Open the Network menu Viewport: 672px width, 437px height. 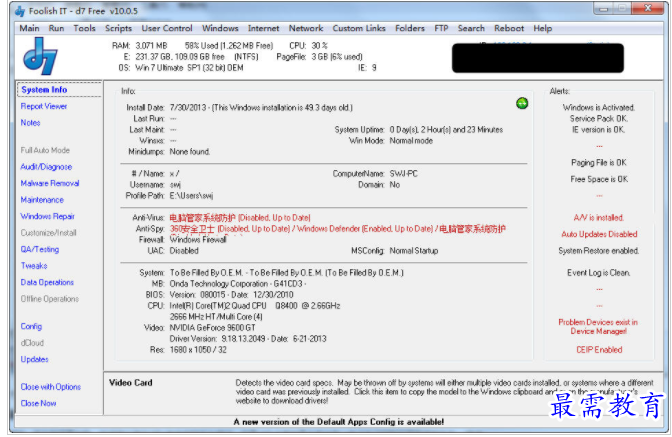click(x=306, y=28)
